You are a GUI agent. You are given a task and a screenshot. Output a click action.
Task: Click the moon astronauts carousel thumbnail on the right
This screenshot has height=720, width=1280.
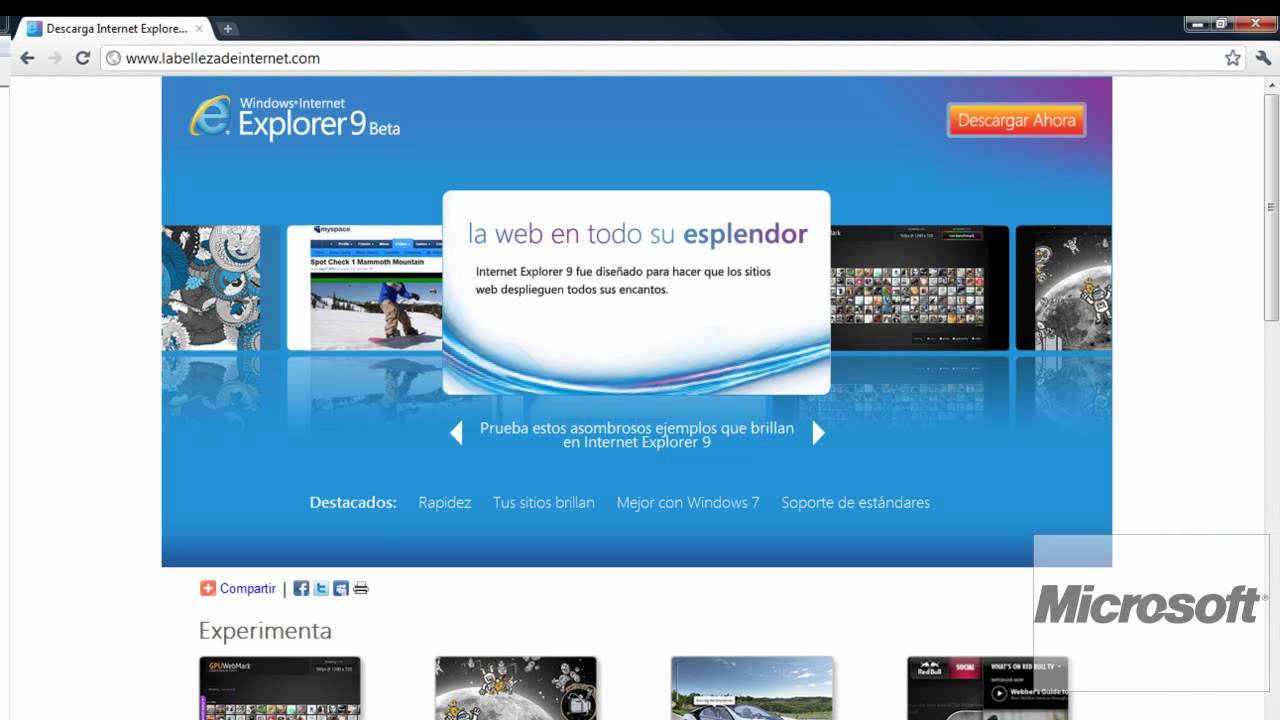[x=1063, y=287]
